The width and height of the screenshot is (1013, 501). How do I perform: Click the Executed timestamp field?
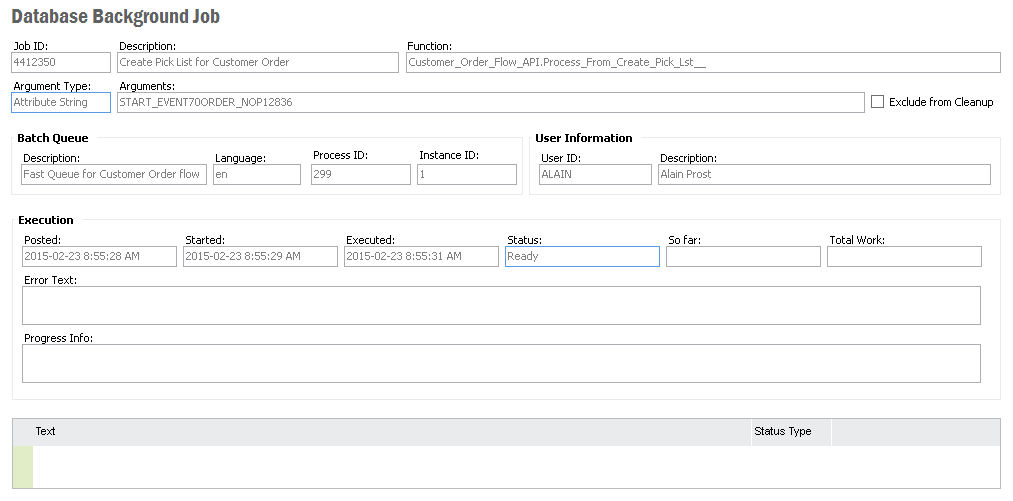(x=421, y=257)
